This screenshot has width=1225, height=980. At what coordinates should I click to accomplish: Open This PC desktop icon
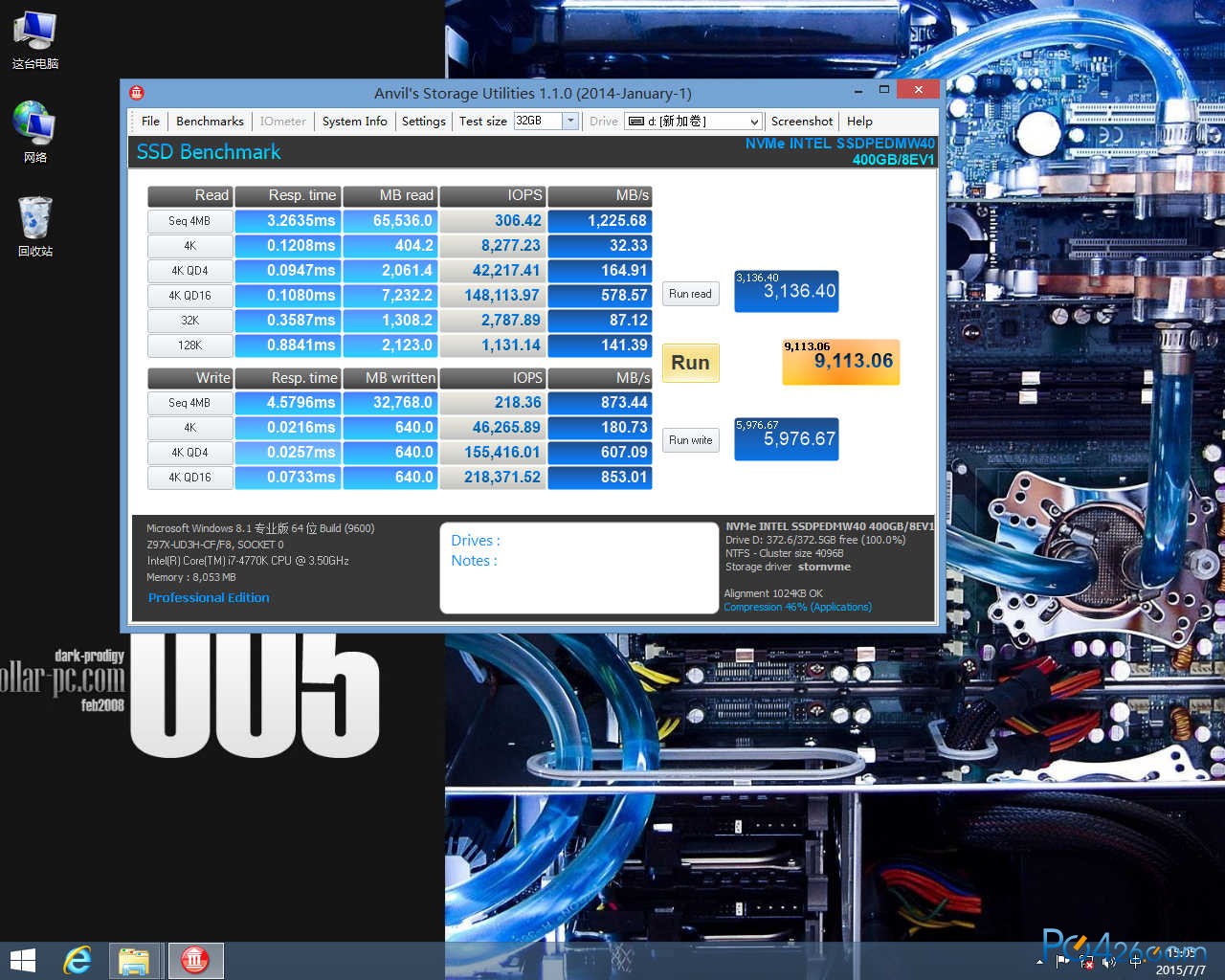pos(35,40)
